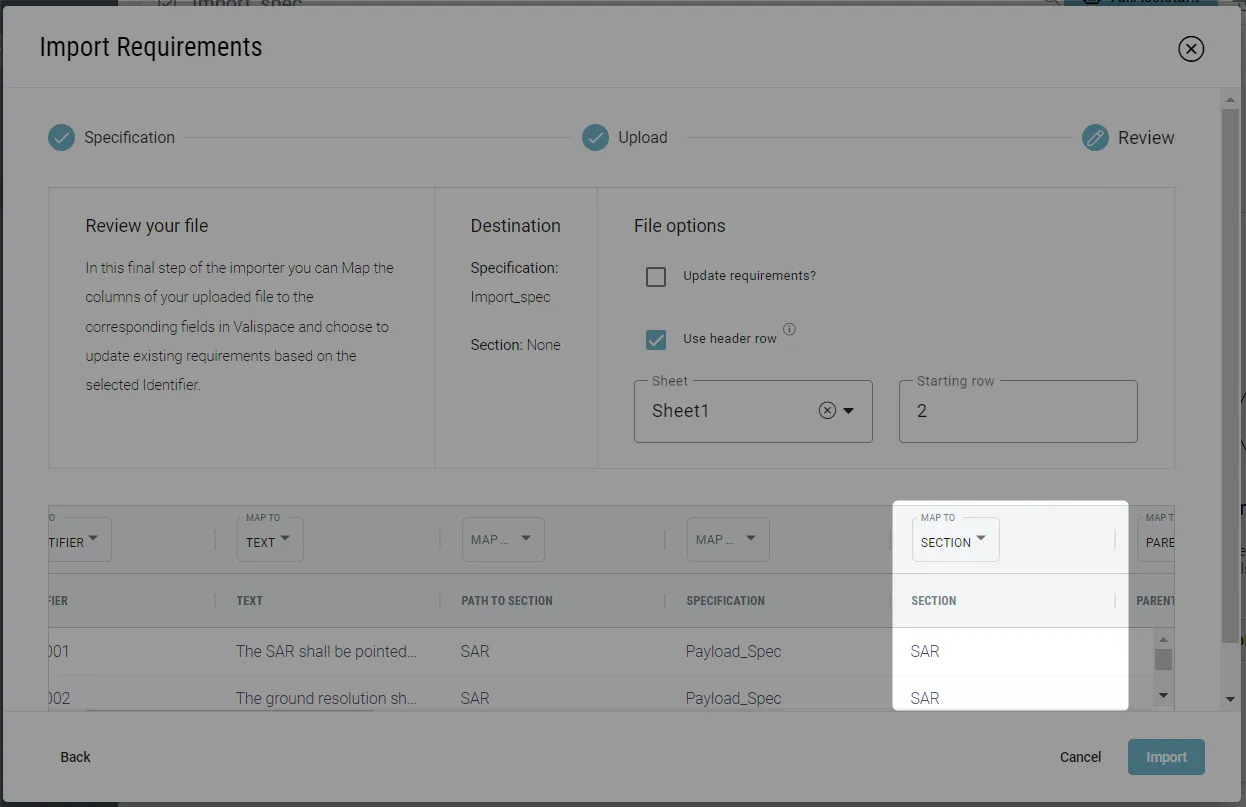Close the Import Requirements dialog
Screen dimensions: 1246x807
click(1190, 49)
